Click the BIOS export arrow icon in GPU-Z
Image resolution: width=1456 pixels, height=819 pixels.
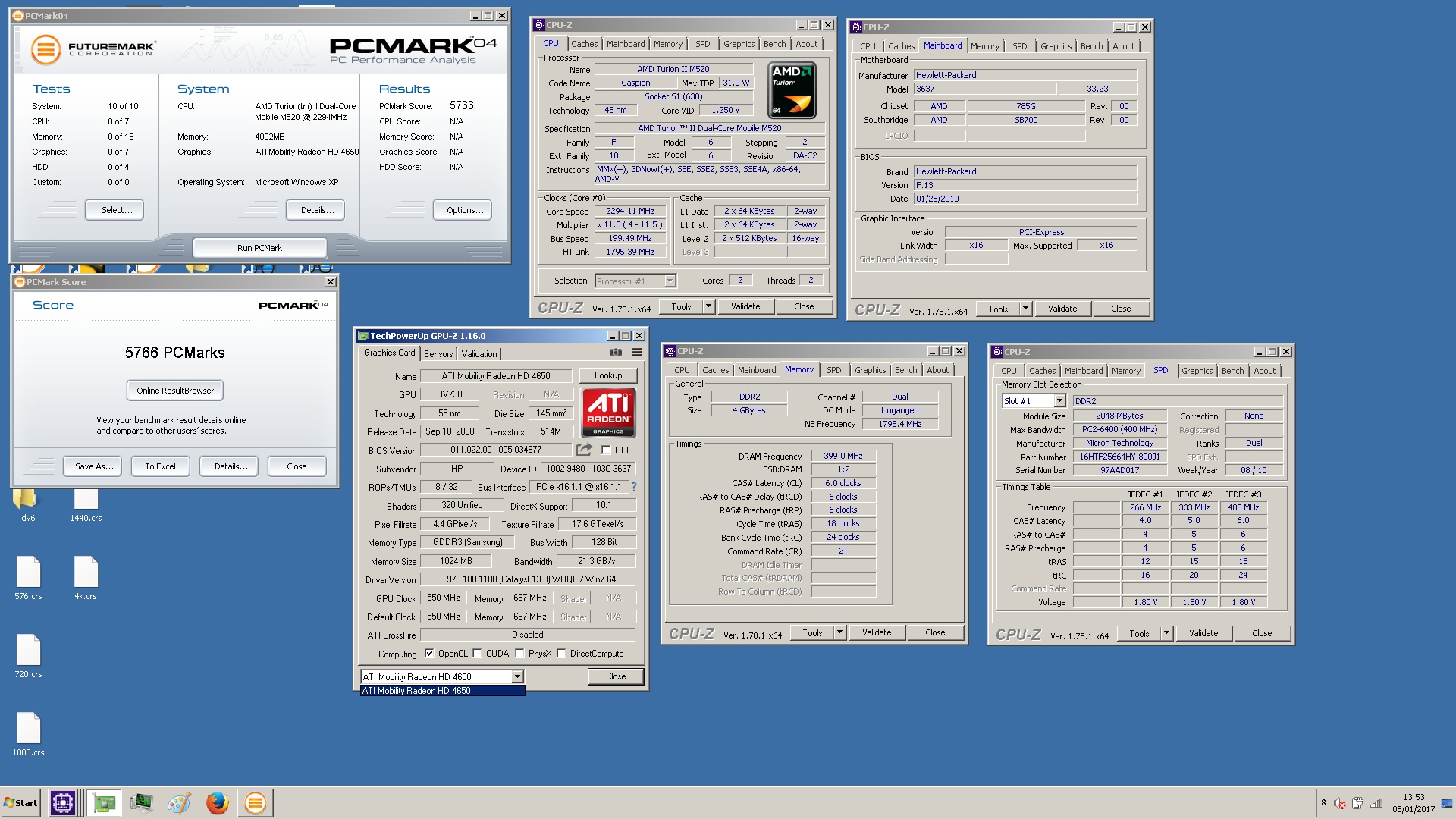[x=584, y=450]
